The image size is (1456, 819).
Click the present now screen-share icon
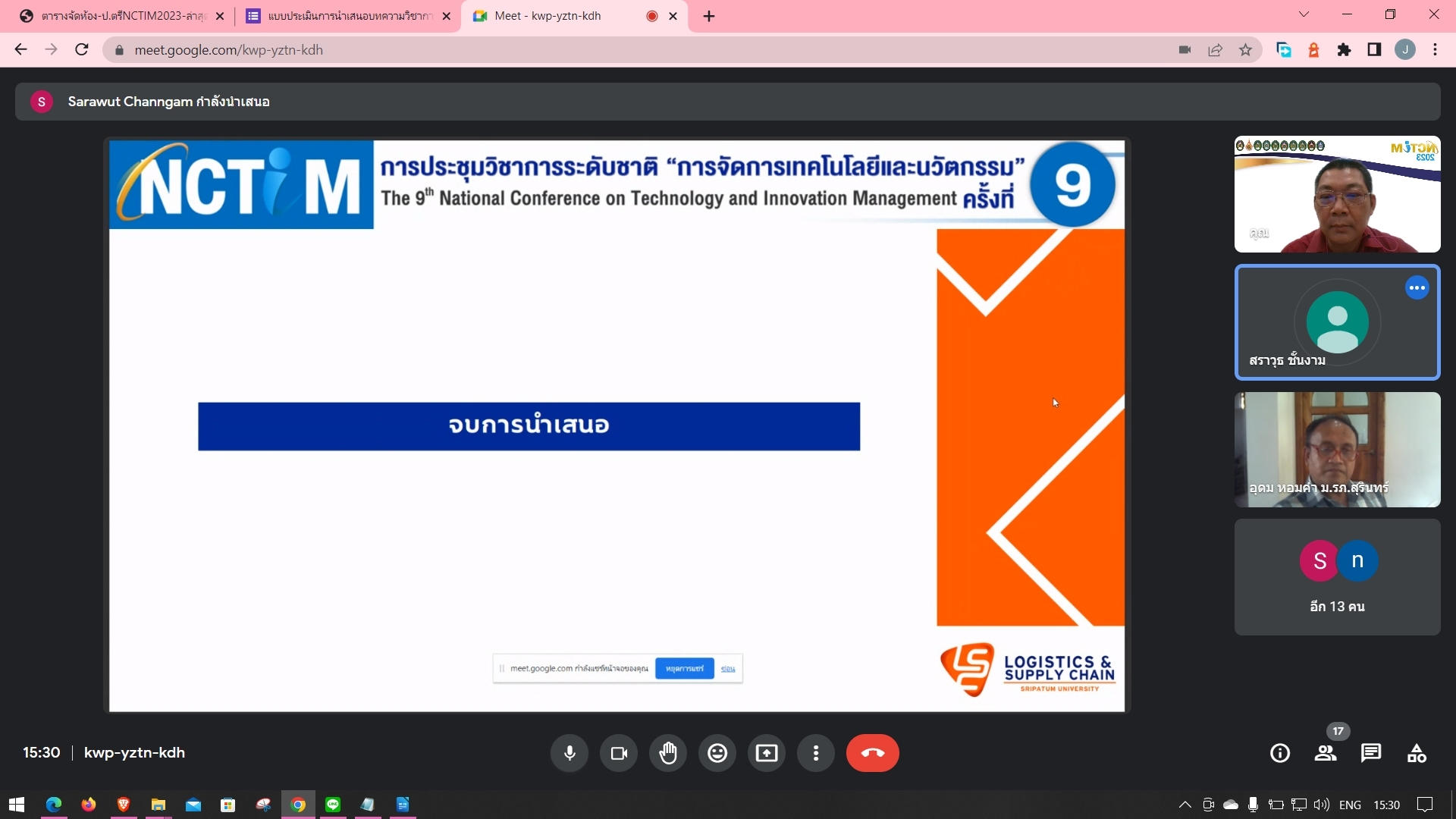click(x=767, y=753)
